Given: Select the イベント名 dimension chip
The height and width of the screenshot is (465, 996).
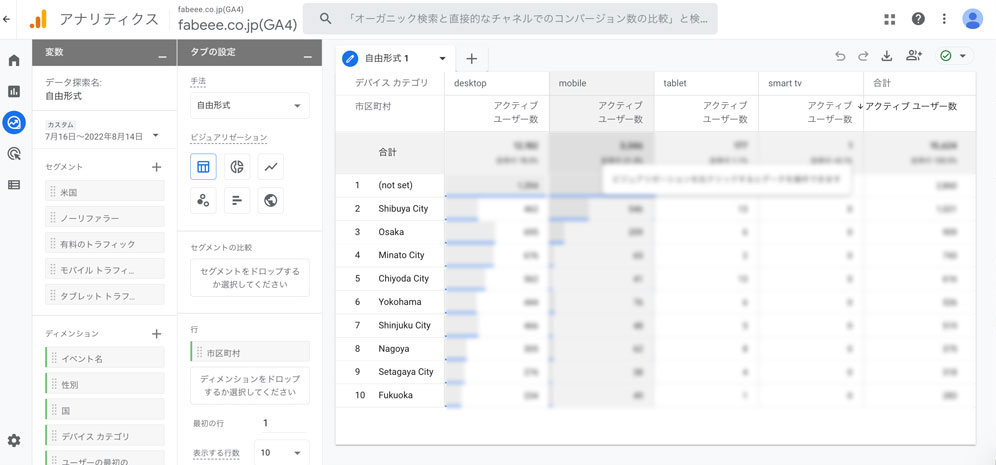Looking at the screenshot, I should tap(105, 358).
